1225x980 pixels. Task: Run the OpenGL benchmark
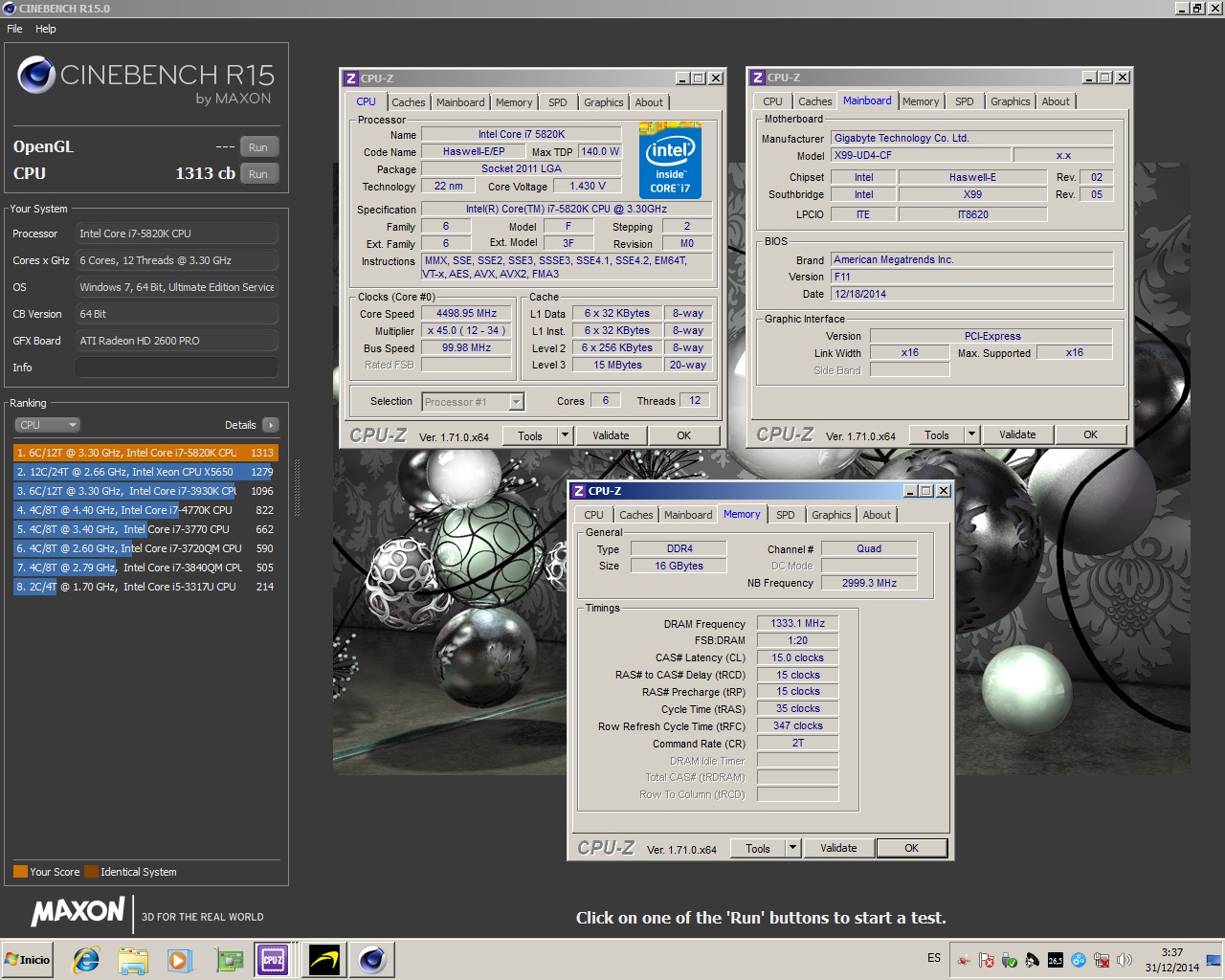258,147
